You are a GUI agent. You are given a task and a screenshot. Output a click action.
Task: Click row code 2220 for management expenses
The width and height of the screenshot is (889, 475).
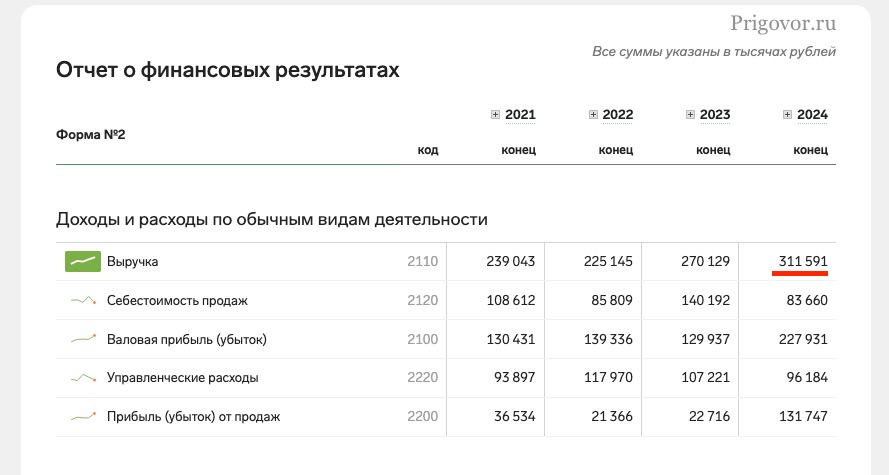tap(422, 378)
